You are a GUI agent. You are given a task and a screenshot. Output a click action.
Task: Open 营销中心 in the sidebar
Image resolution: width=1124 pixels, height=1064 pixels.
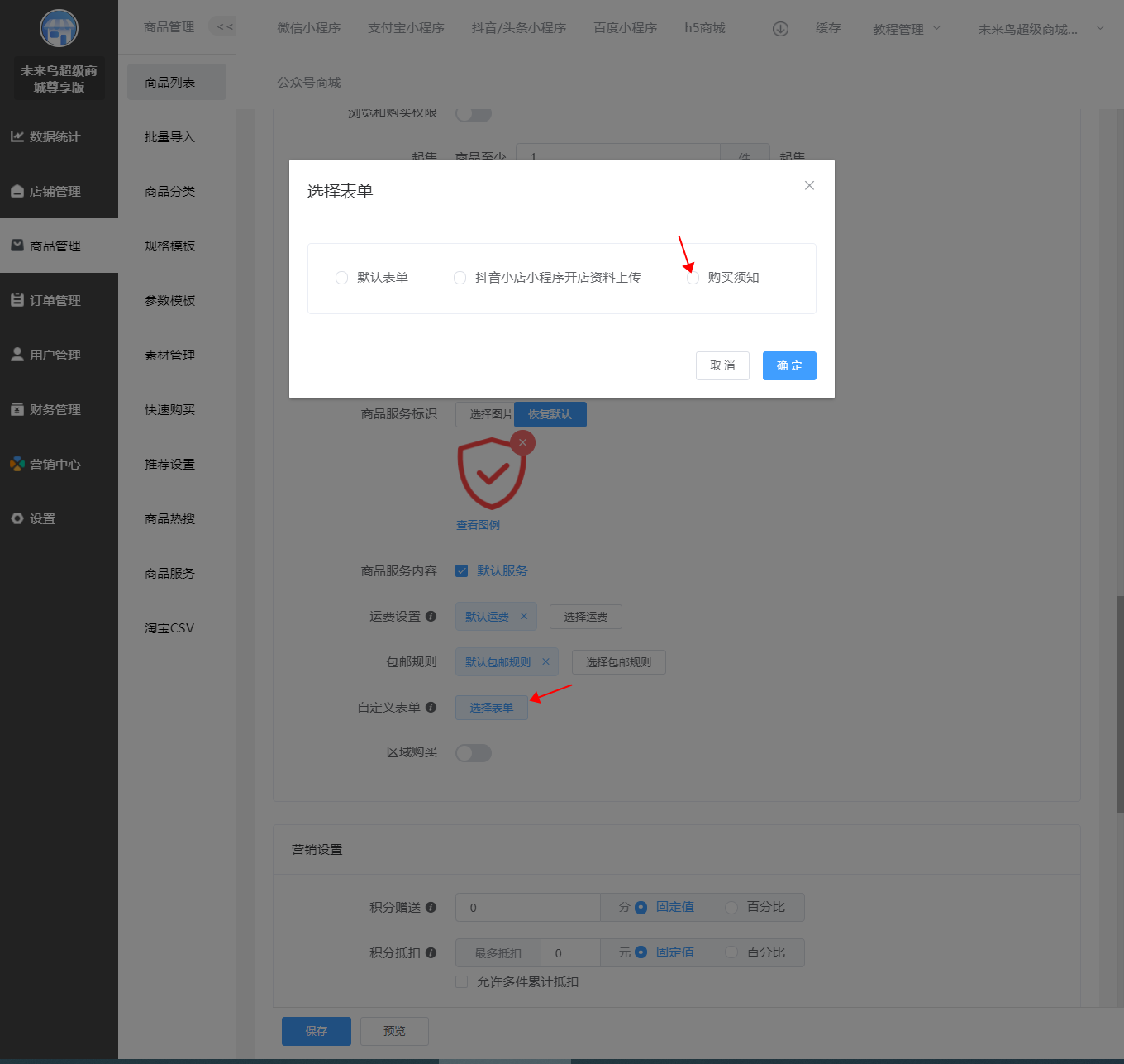click(x=59, y=465)
